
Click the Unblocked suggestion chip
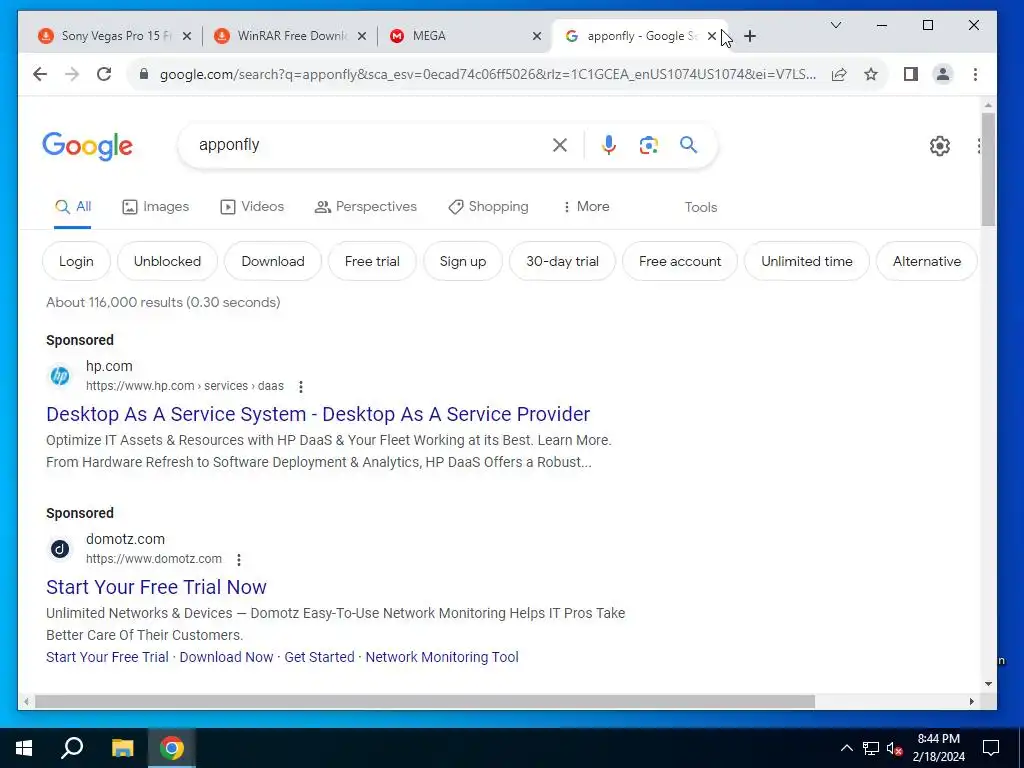(x=167, y=261)
